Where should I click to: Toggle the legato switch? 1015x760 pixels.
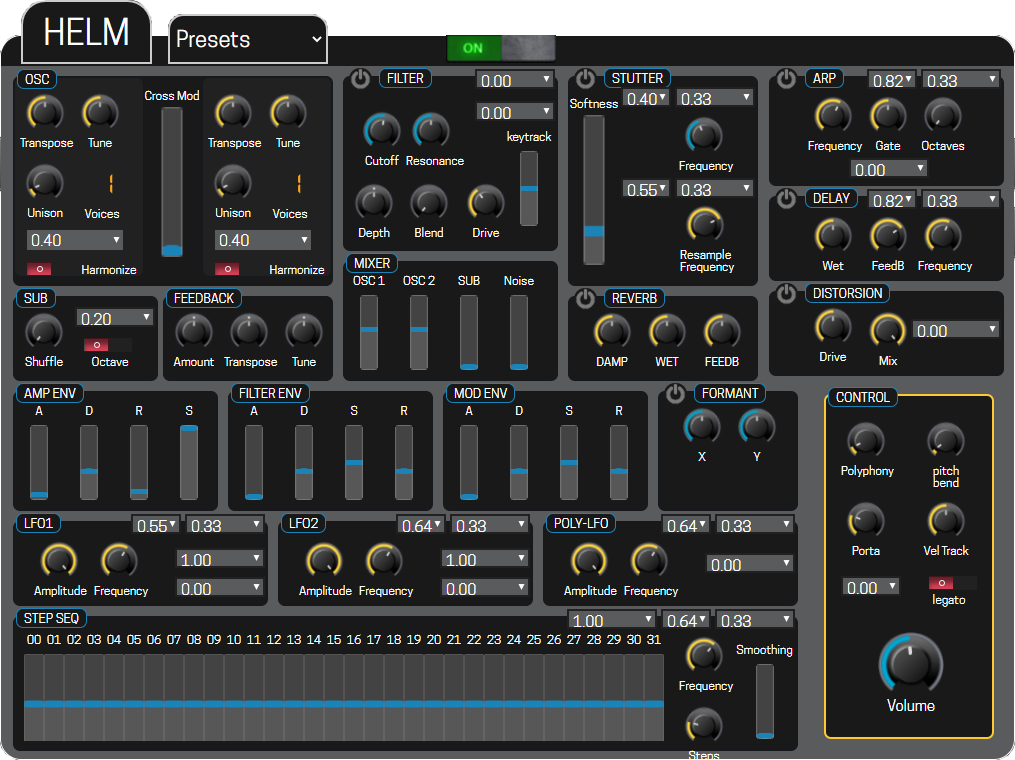952,583
